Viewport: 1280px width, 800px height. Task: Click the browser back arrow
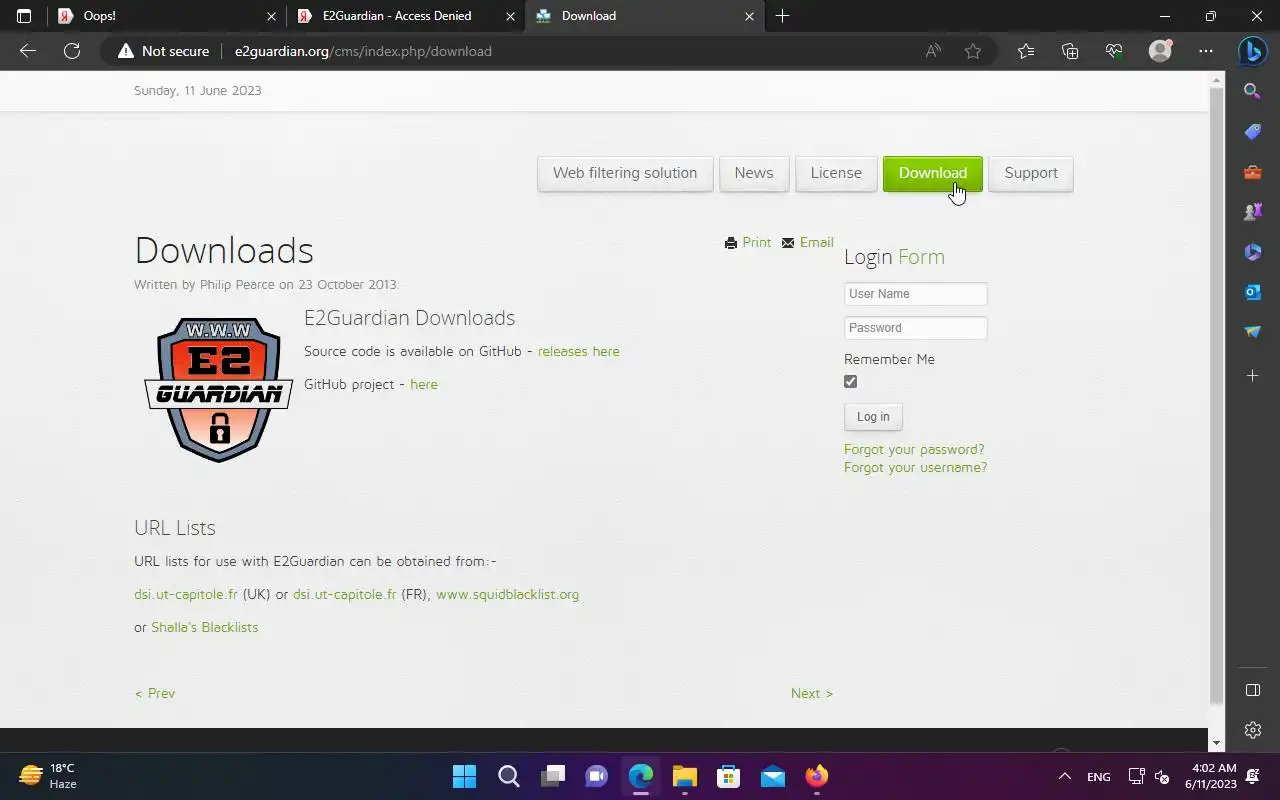[x=28, y=51]
